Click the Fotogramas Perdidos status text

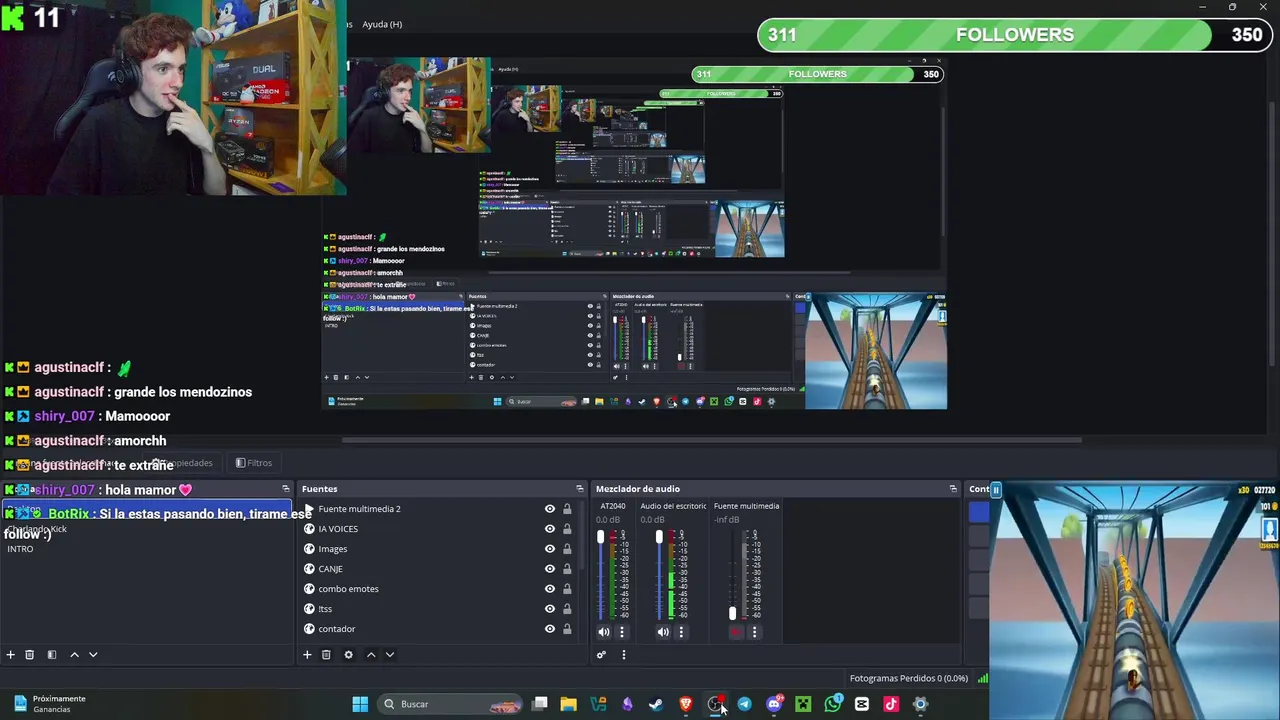[x=909, y=679]
